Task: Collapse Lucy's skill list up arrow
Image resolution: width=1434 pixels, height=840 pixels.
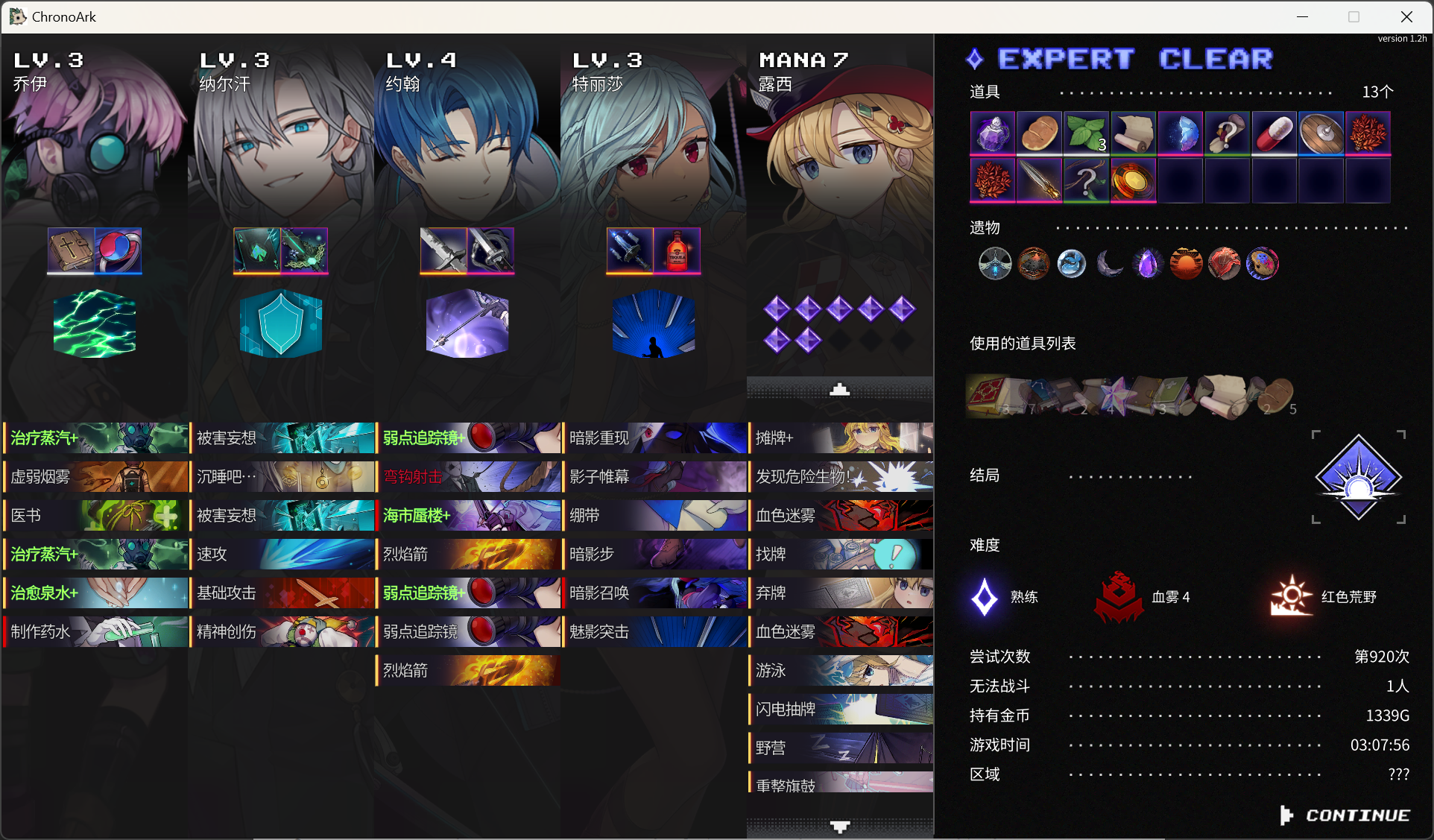Action: 840,389
